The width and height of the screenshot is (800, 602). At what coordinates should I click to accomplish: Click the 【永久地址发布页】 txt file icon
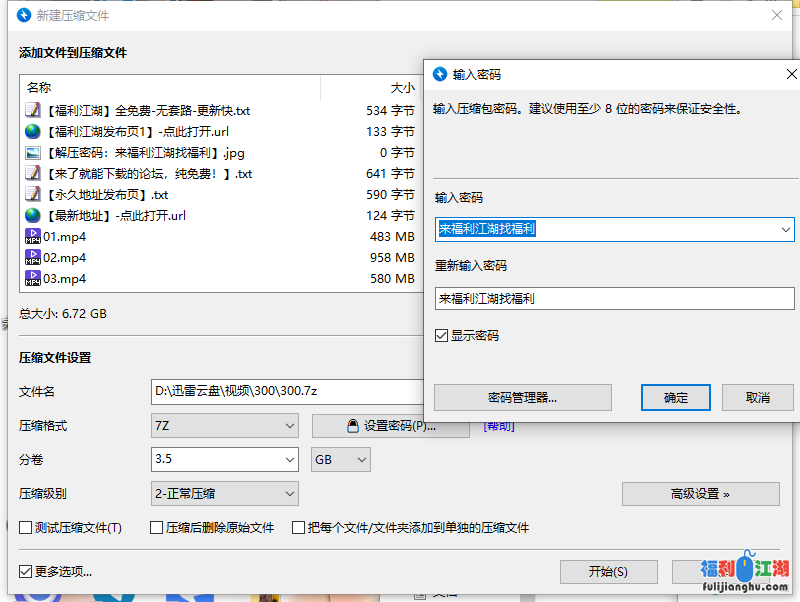tap(33, 195)
